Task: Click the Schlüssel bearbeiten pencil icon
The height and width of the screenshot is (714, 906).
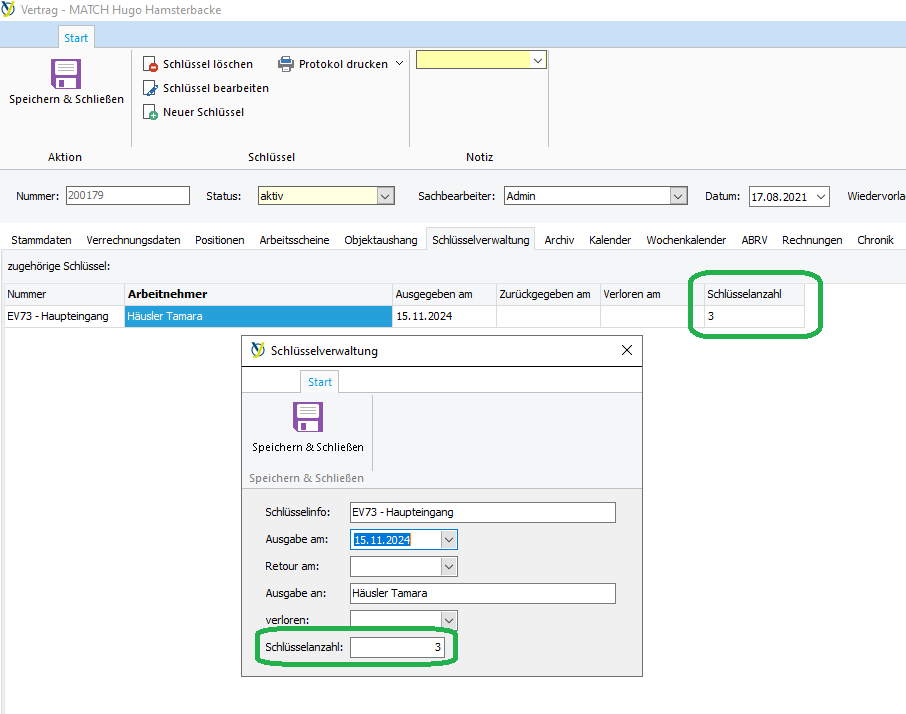Action: click(151, 88)
